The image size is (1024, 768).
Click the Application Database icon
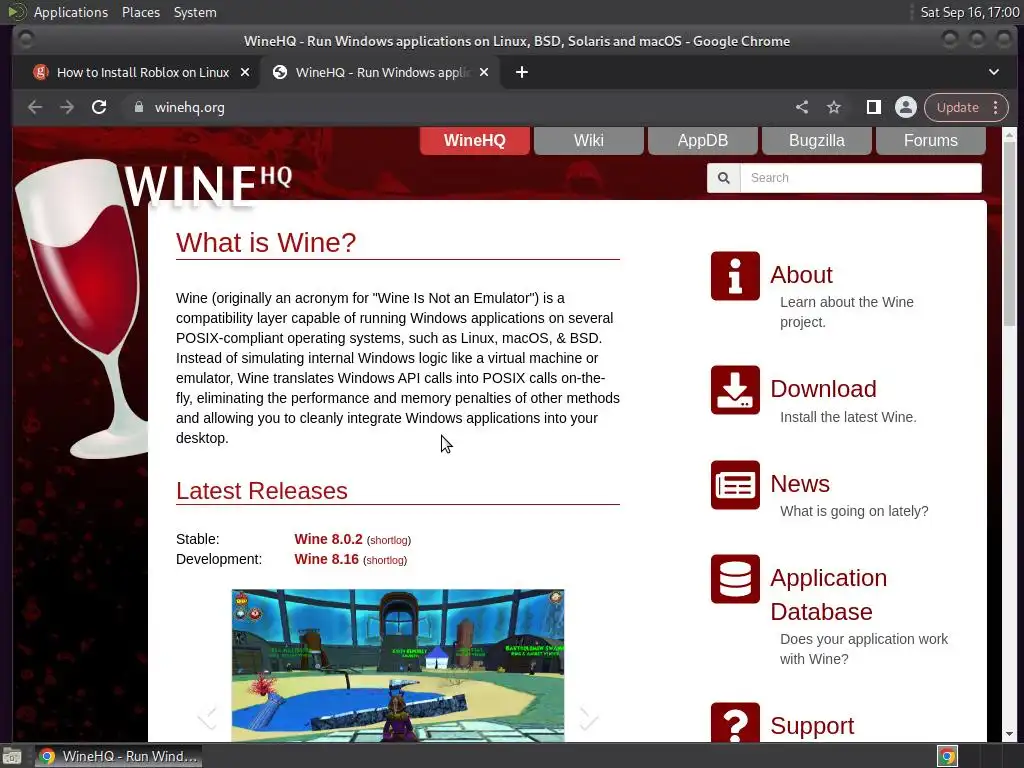tap(735, 579)
